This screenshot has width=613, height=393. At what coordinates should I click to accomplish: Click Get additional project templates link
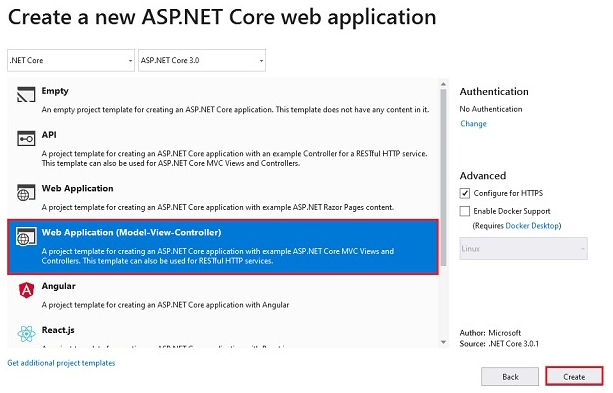(61, 363)
